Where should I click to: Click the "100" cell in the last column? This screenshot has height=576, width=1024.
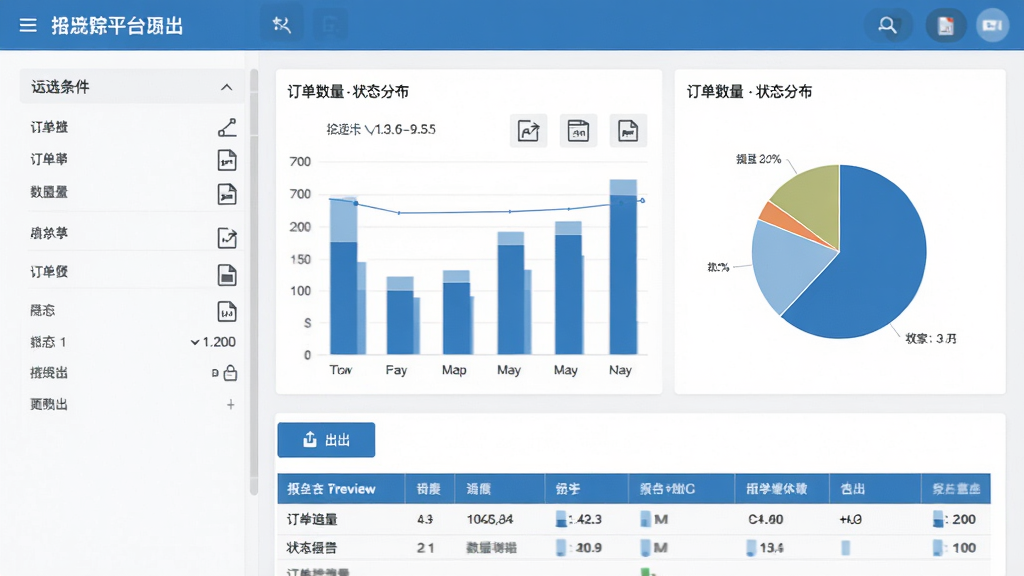(x=964, y=547)
